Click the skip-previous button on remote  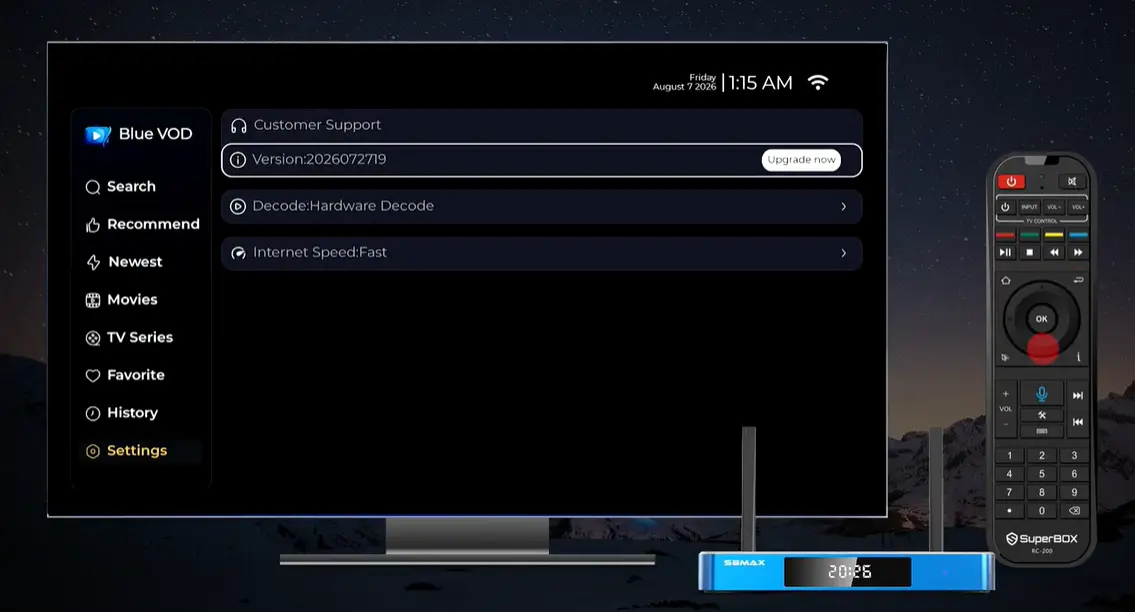pos(1077,422)
